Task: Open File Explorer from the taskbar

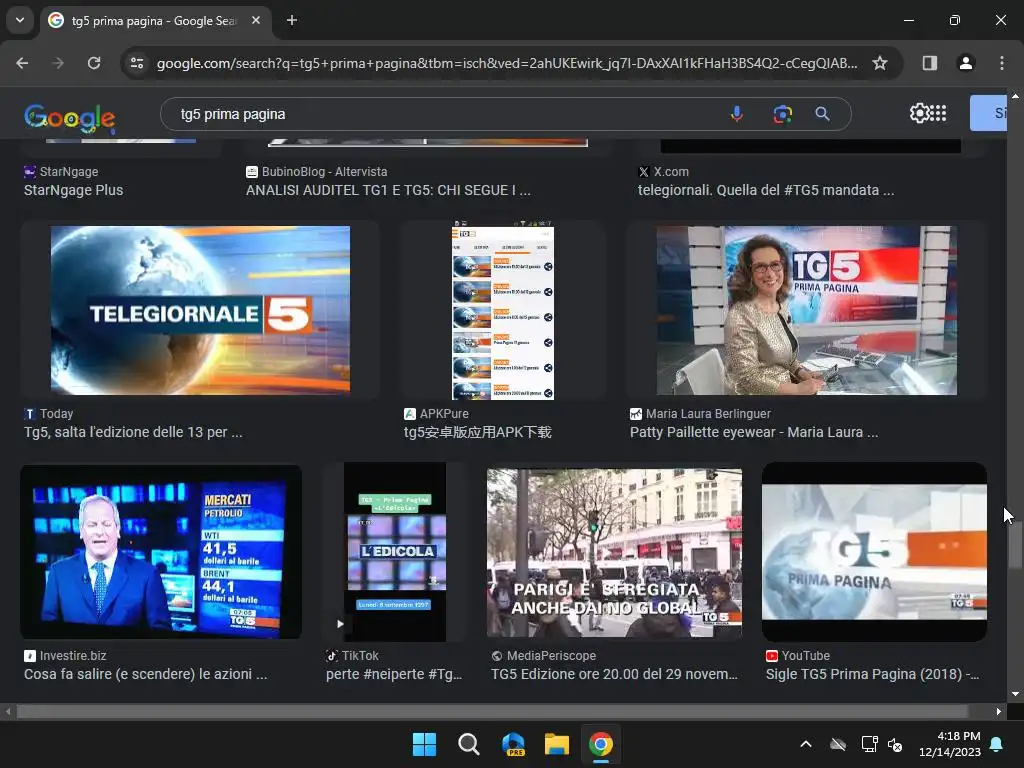Action: [x=557, y=744]
